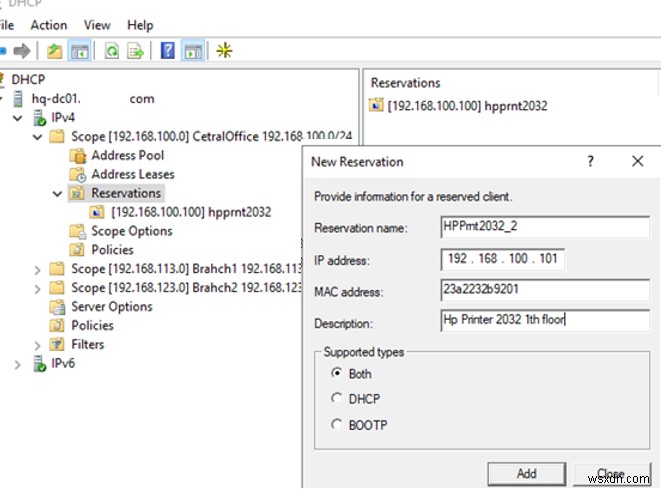
Task: Select the DHCP supported type option
Action: tap(336, 399)
